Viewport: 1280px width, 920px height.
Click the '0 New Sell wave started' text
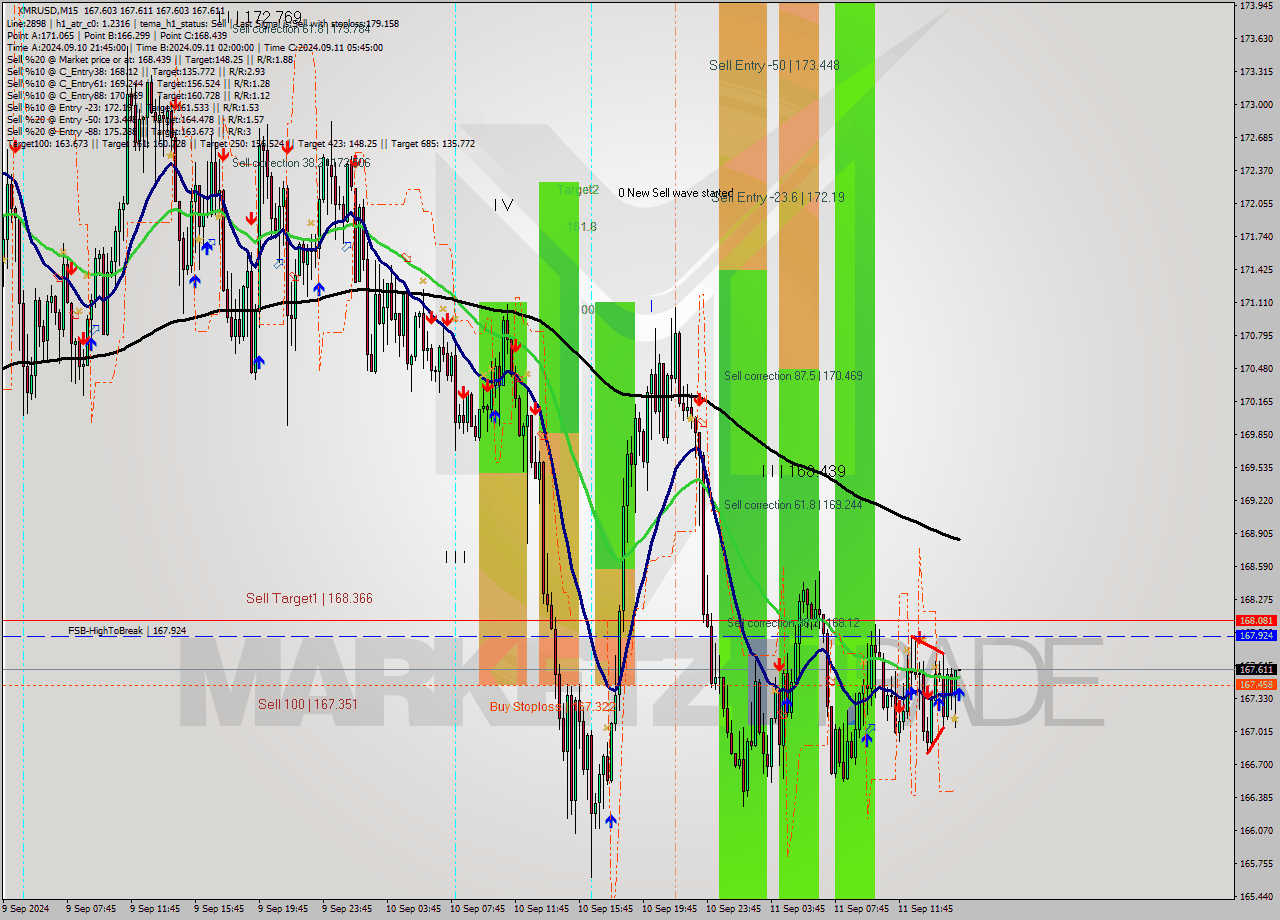(675, 193)
